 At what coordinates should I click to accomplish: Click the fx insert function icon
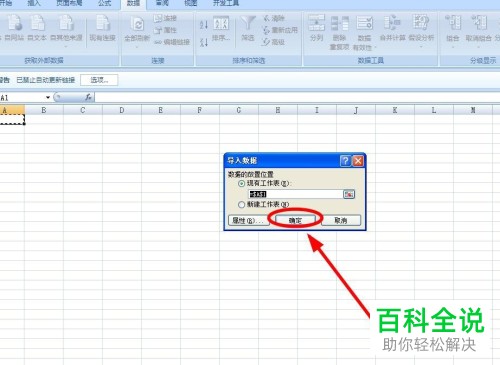pos(88,97)
